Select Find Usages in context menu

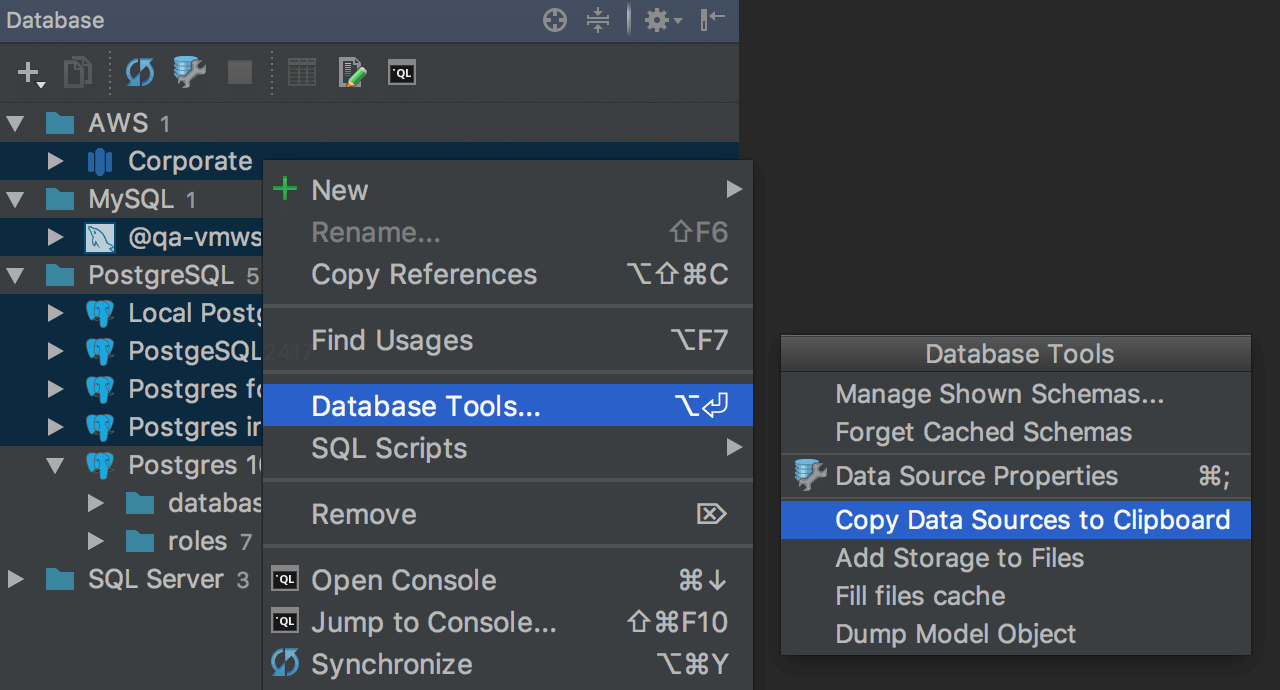coord(392,341)
